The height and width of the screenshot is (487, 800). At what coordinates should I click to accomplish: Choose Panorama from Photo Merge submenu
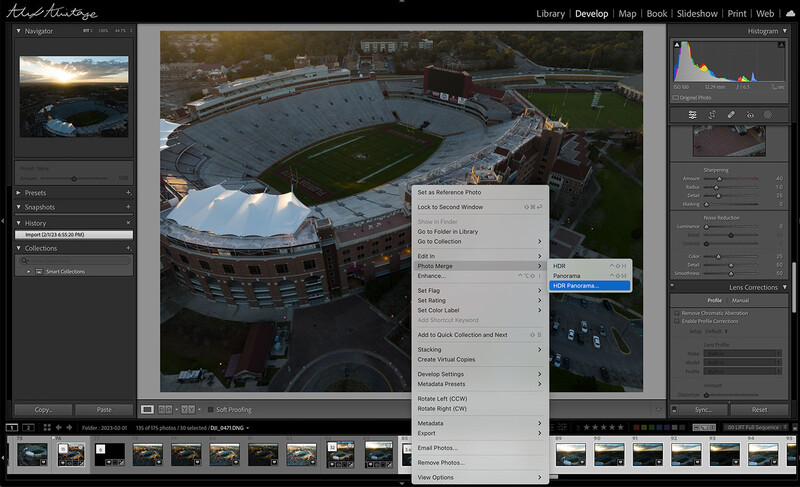coord(590,276)
